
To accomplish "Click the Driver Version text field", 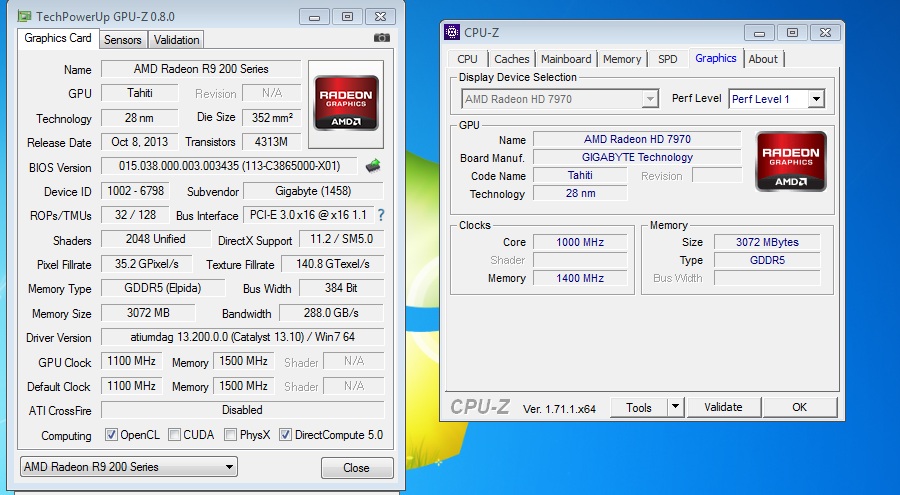I will tap(242, 338).
